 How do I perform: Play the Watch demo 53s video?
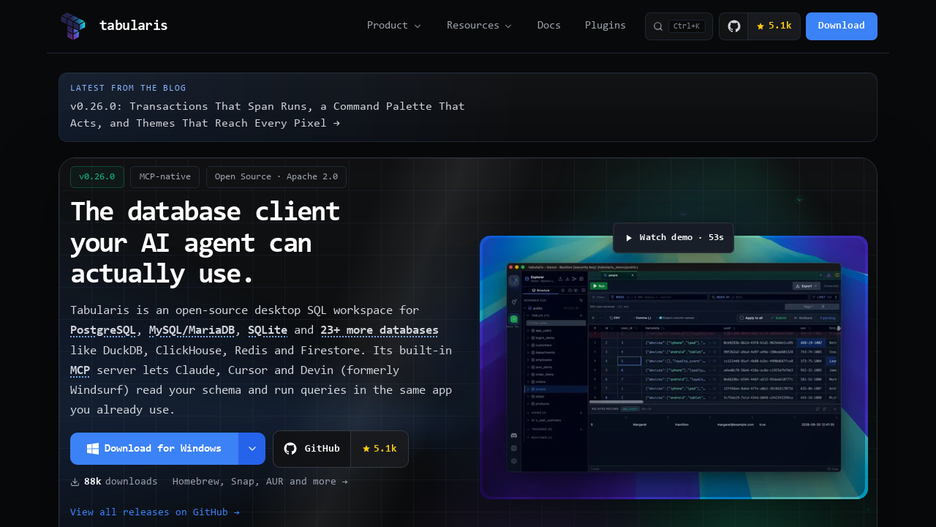[673, 238]
